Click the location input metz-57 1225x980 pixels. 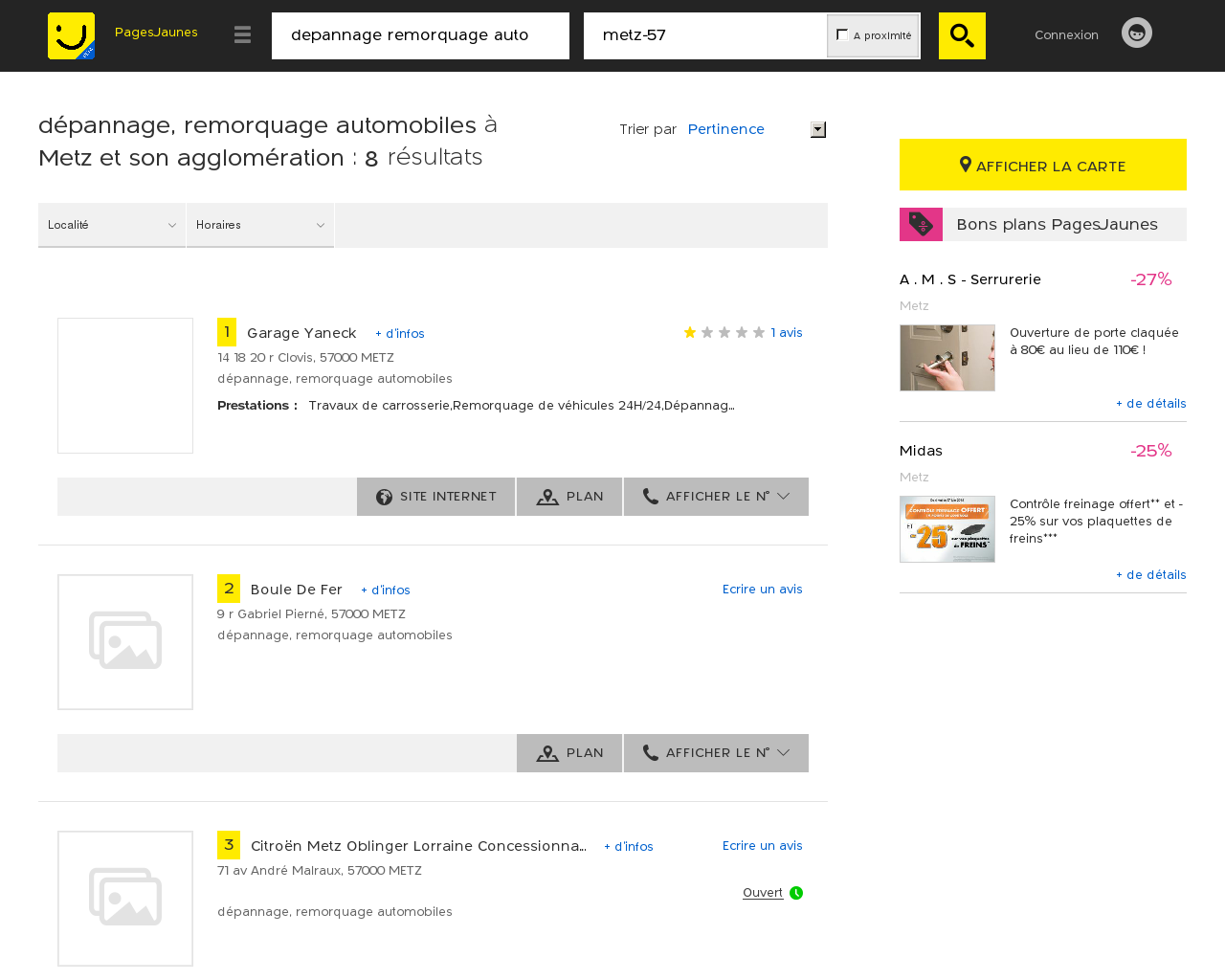pyautogui.click(x=704, y=35)
